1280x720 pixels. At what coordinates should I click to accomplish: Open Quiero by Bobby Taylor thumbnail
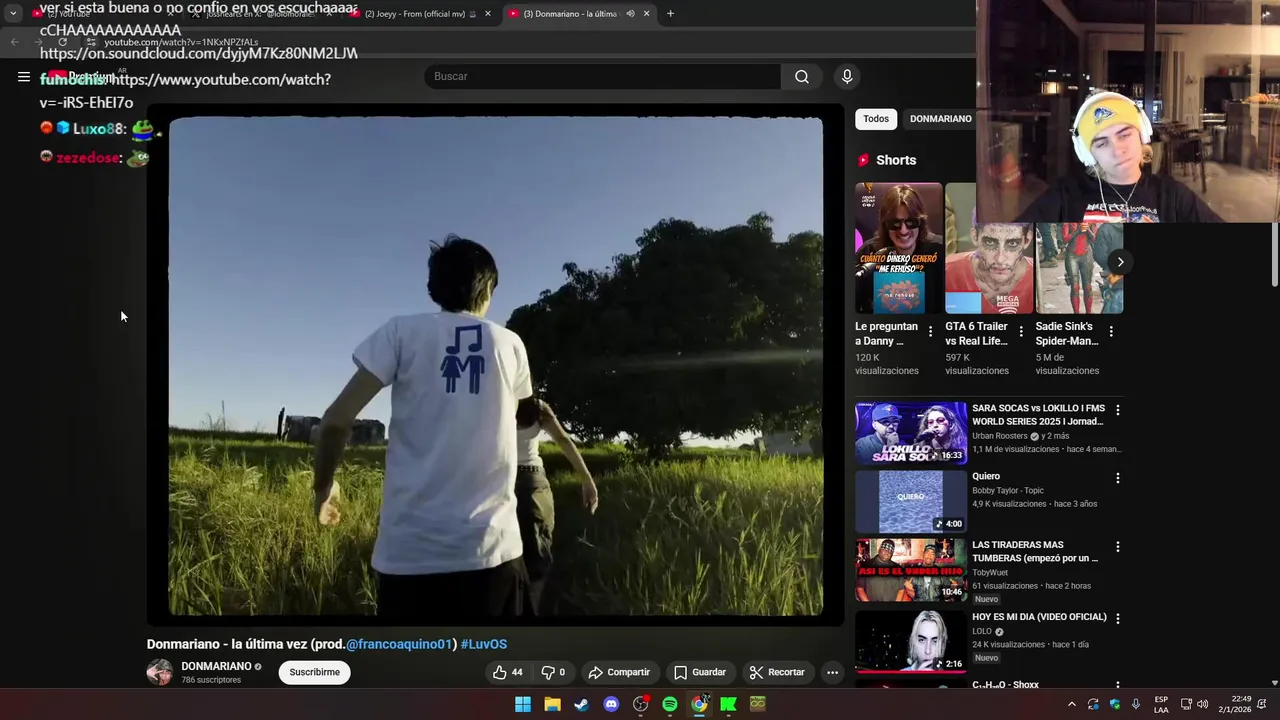(911, 502)
